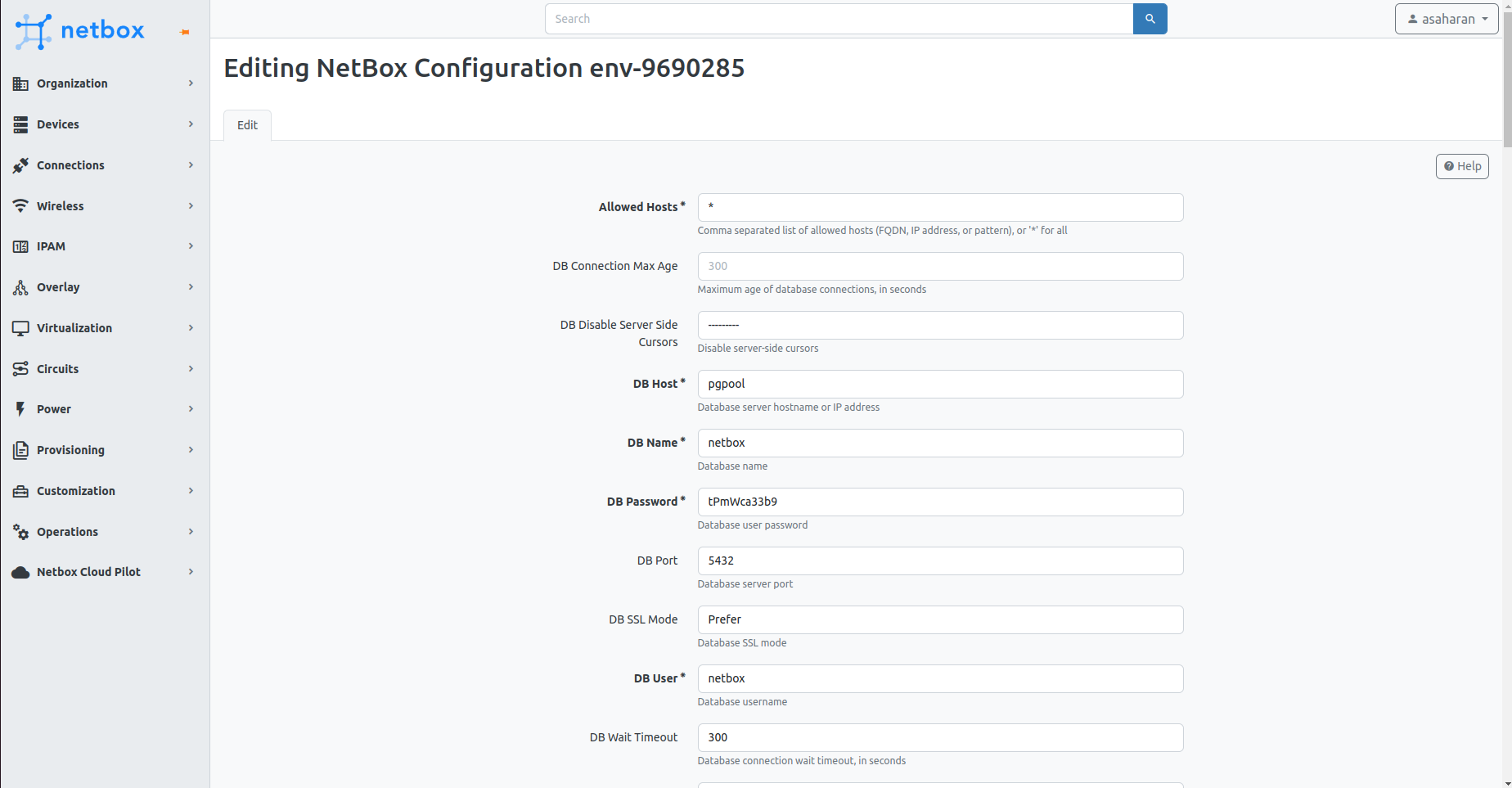Click the 'Database server hostname or IP address' hint
The width and height of the screenshot is (1512, 788).
(x=789, y=408)
